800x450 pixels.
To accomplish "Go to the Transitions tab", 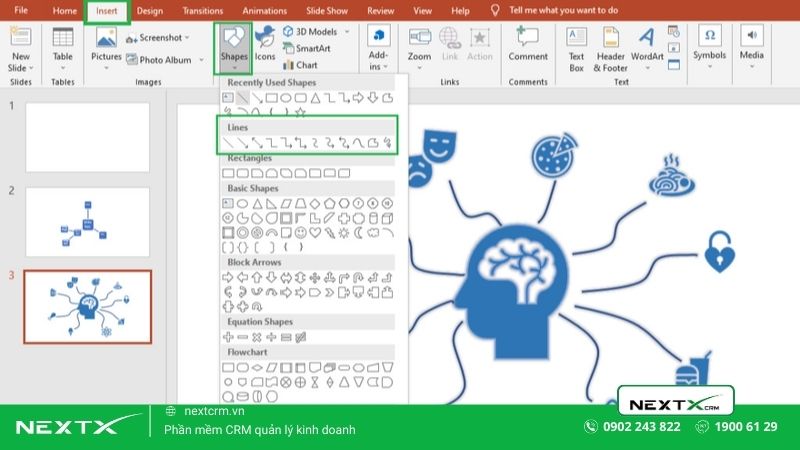I will click(203, 11).
